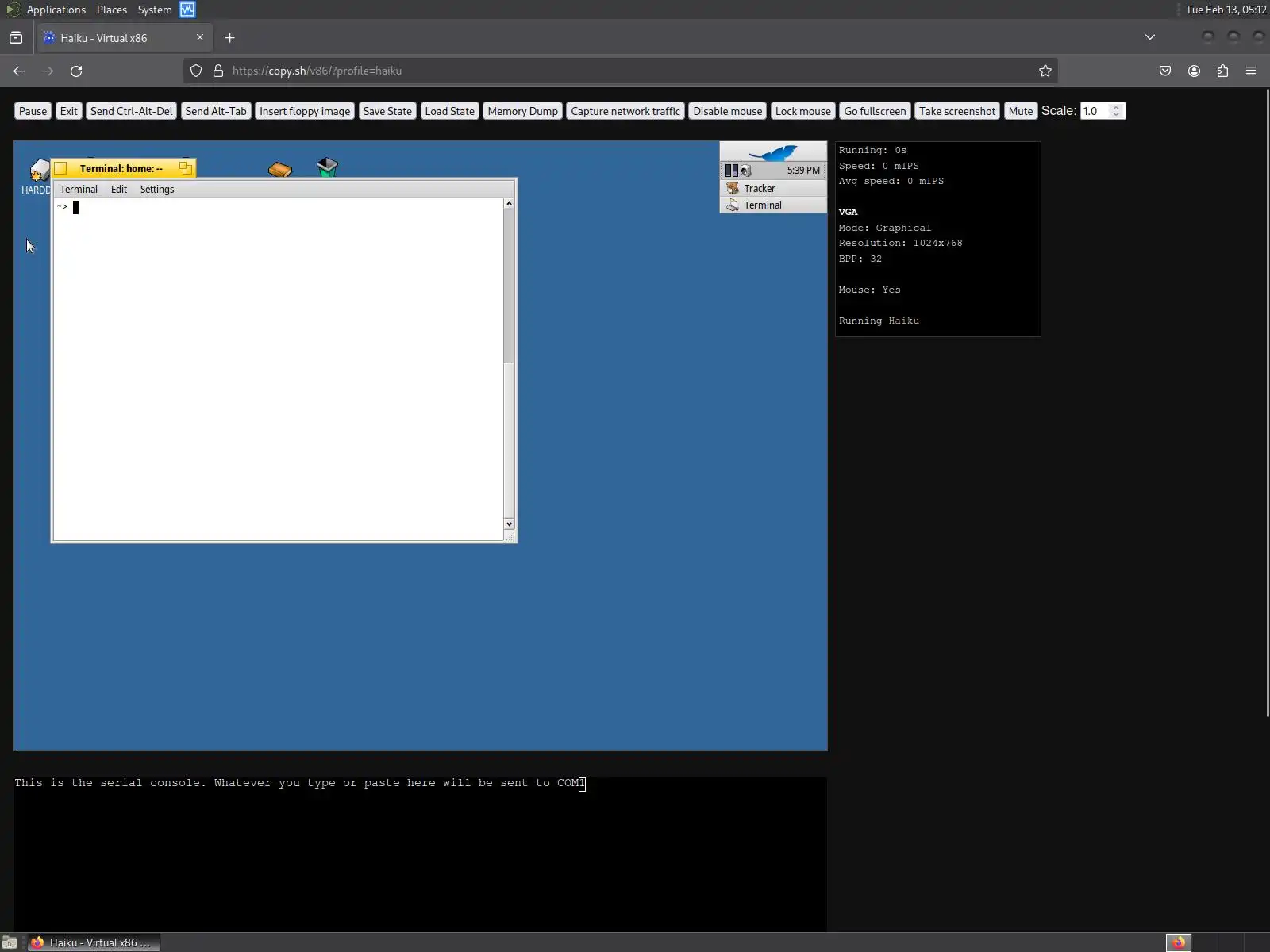Click the Take screenshot button

(x=957, y=111)
